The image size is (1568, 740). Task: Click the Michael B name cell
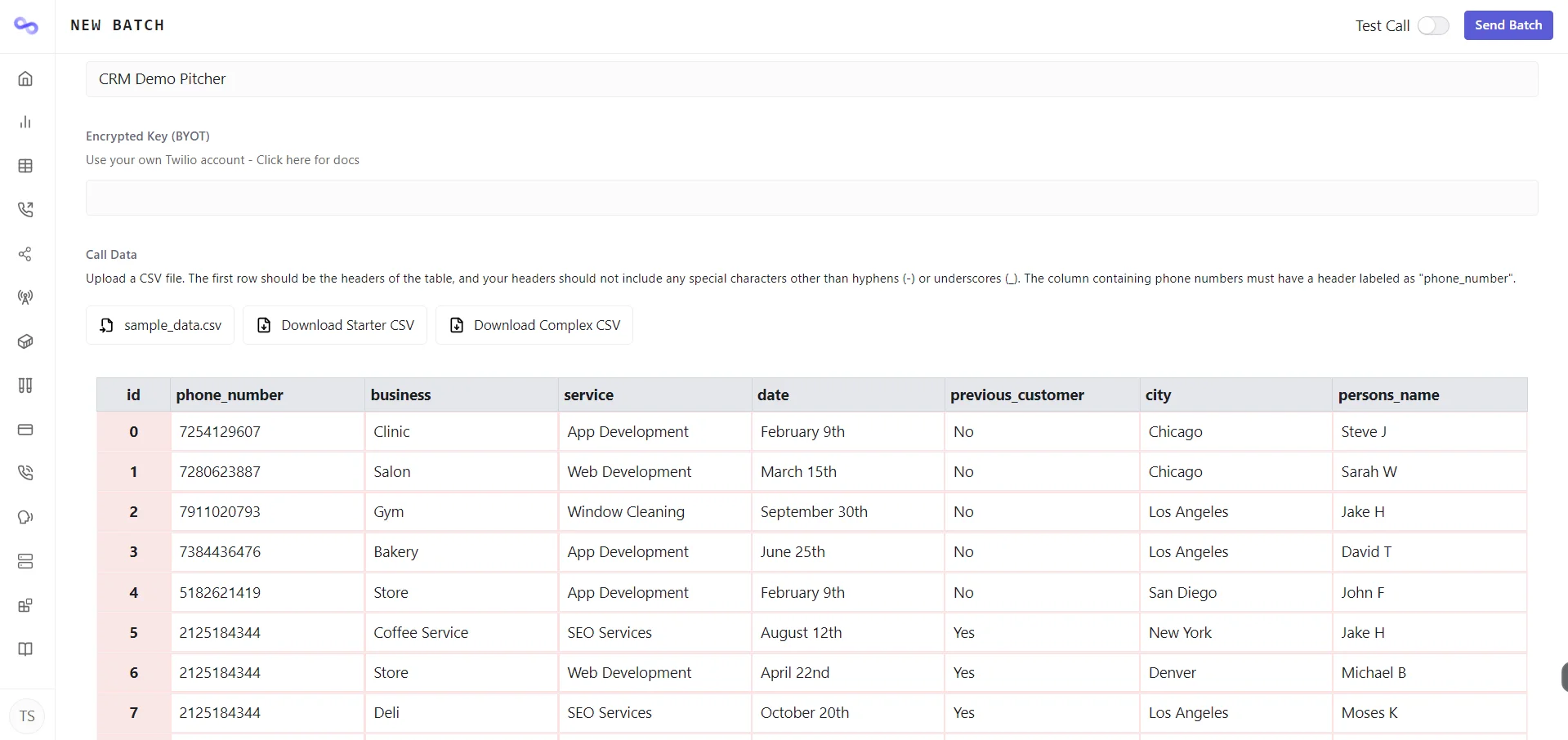pyautogui.click(x=1430, y=673)
